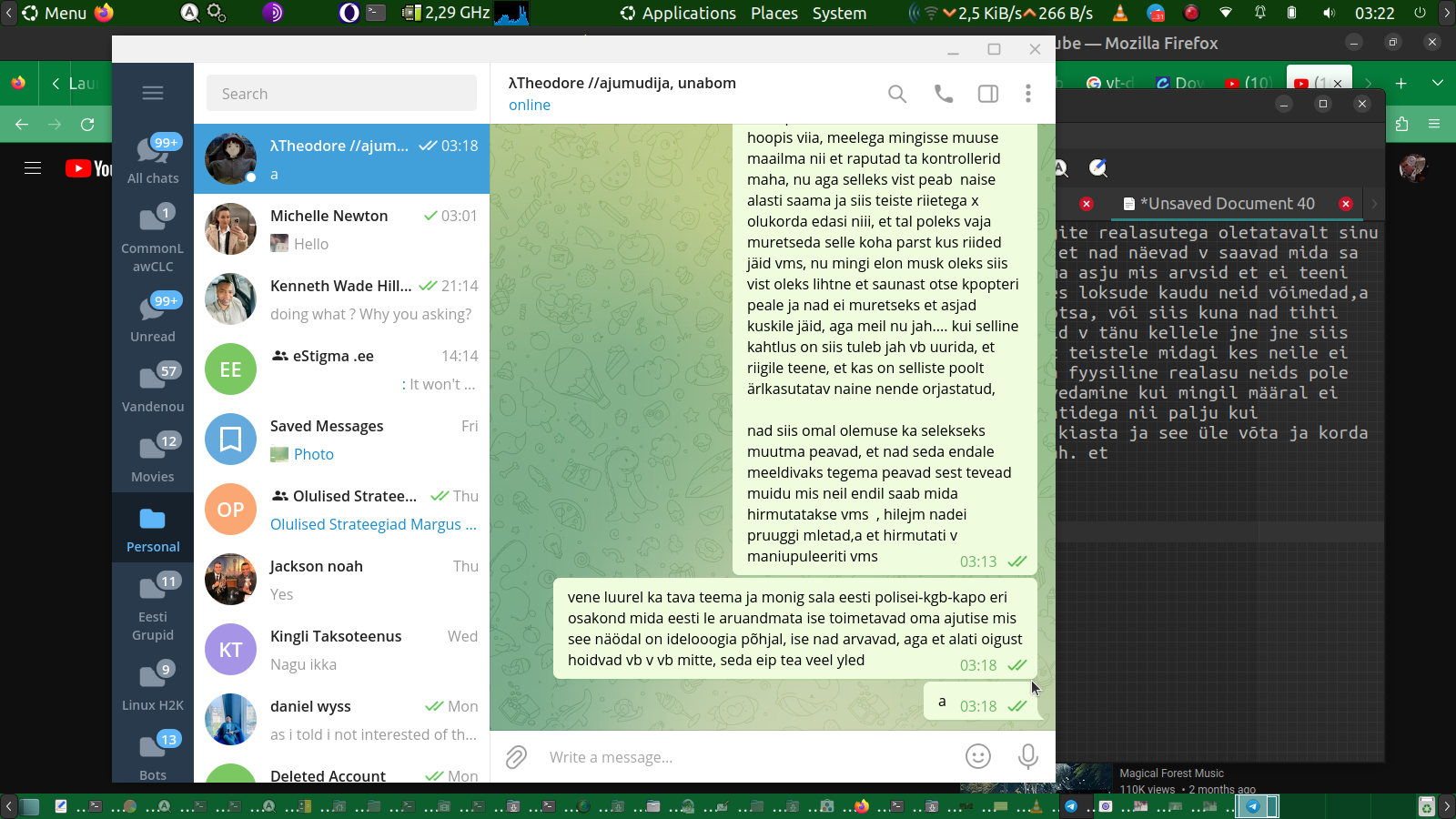Open Firefox application hamburger menu
The width and height of the screenshot is (1456, 819).
[1434, 125]
